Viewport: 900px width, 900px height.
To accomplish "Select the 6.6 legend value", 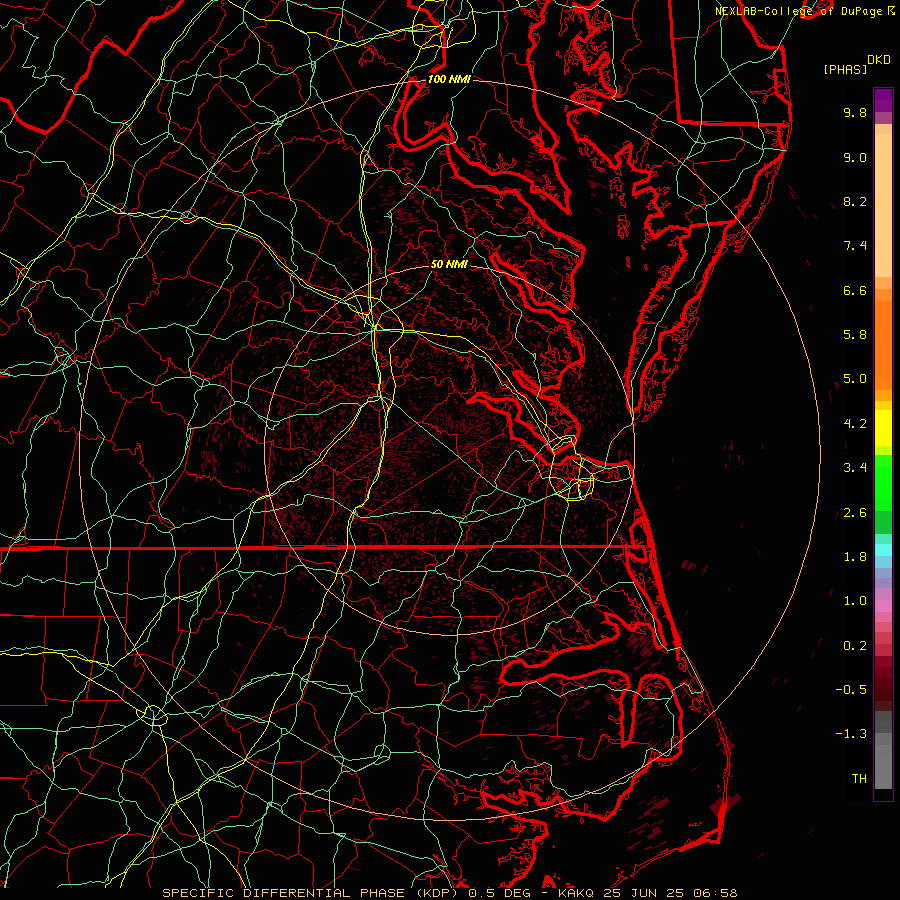I will (x=855, y=290).
